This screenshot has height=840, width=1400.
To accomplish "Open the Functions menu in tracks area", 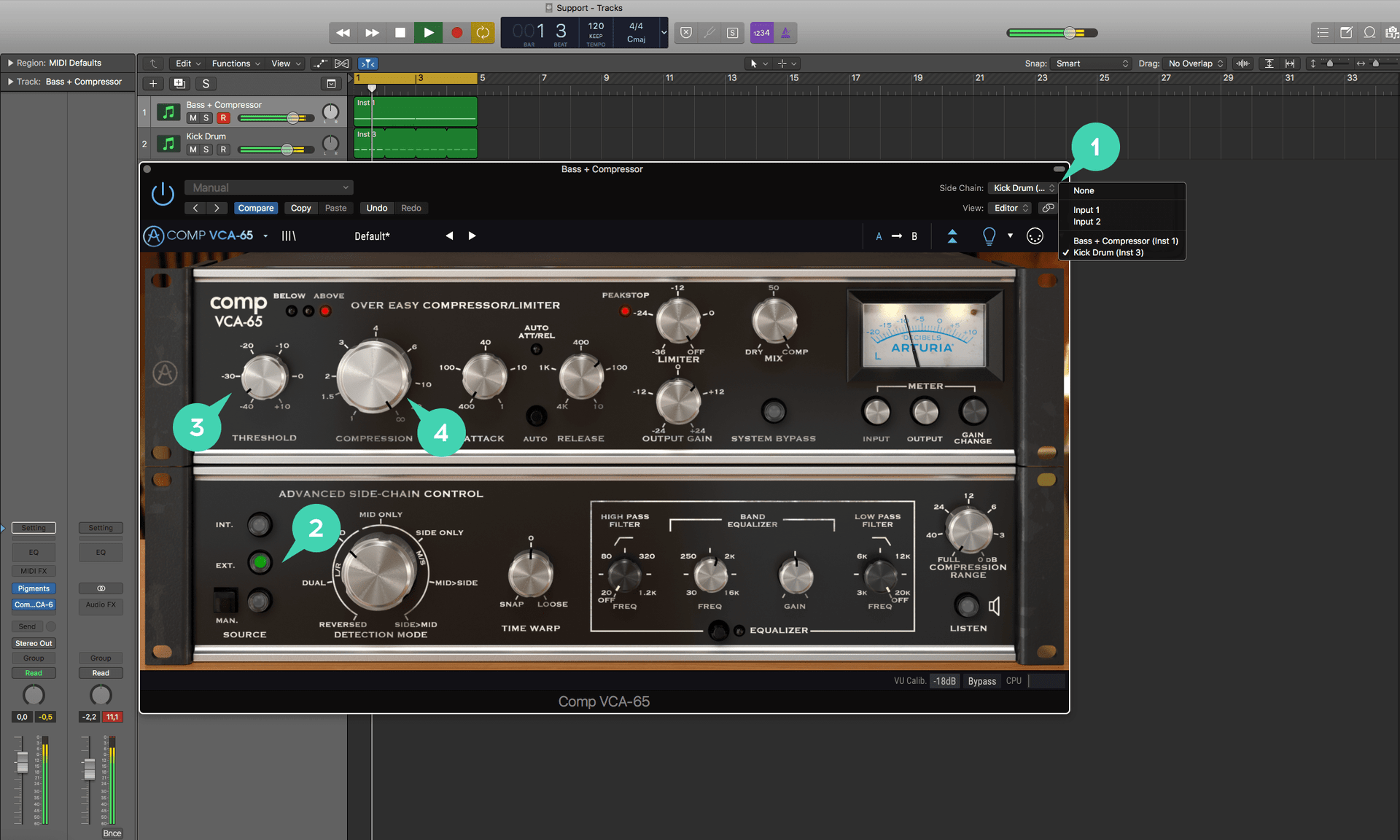I will (x=235, y=63).
